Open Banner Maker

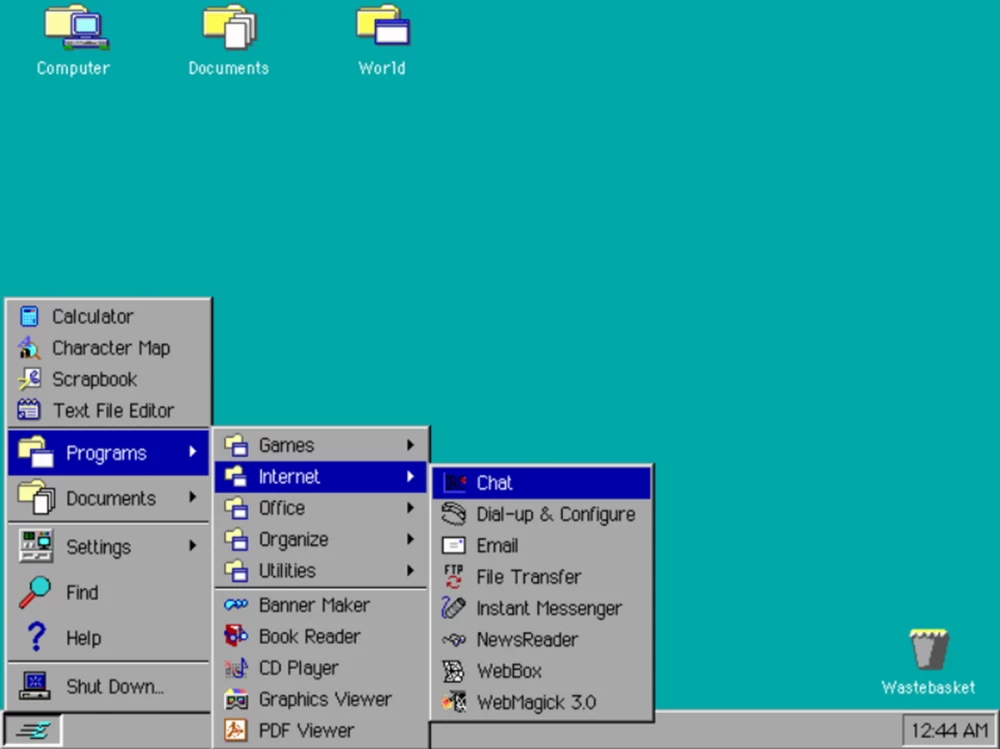coord(312,605)
